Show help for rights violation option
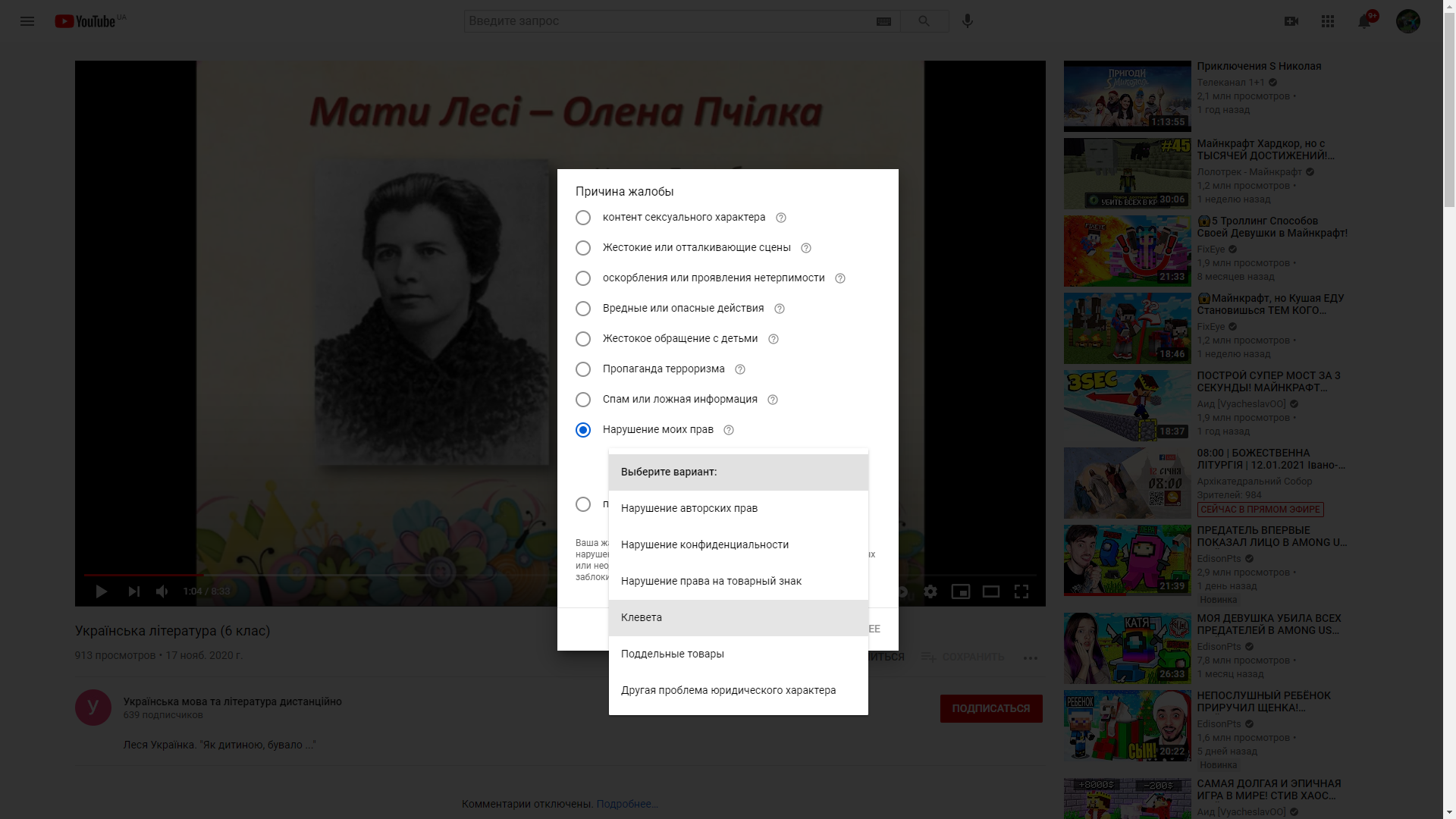The height and width of the screenshot is (819, 1456). pos(729,430)
